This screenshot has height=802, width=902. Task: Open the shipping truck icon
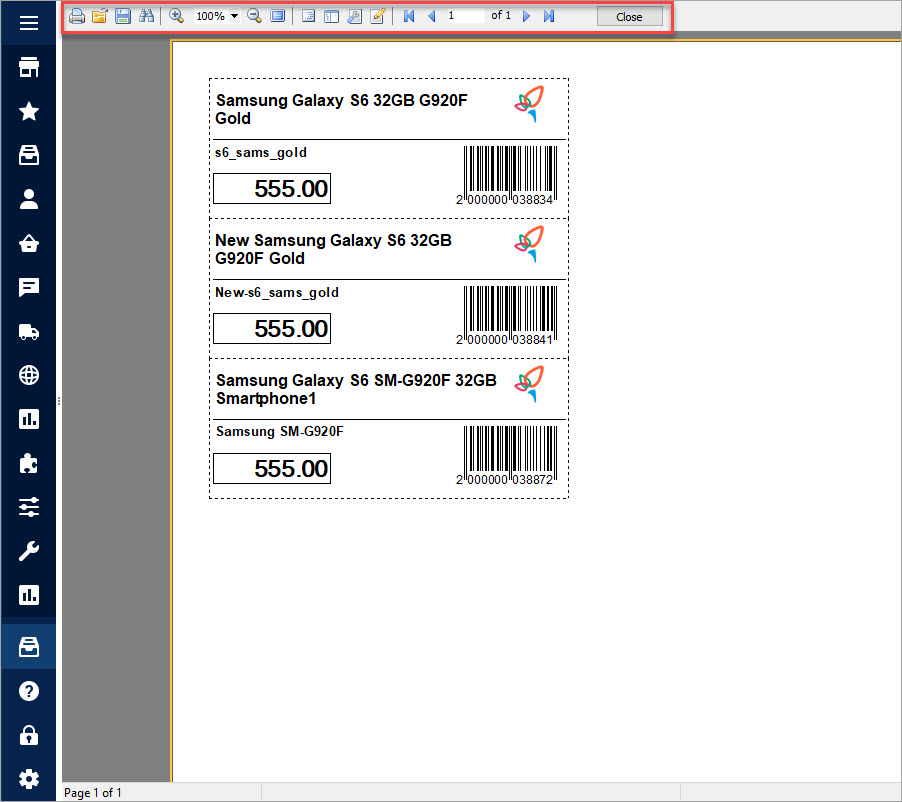29,331
